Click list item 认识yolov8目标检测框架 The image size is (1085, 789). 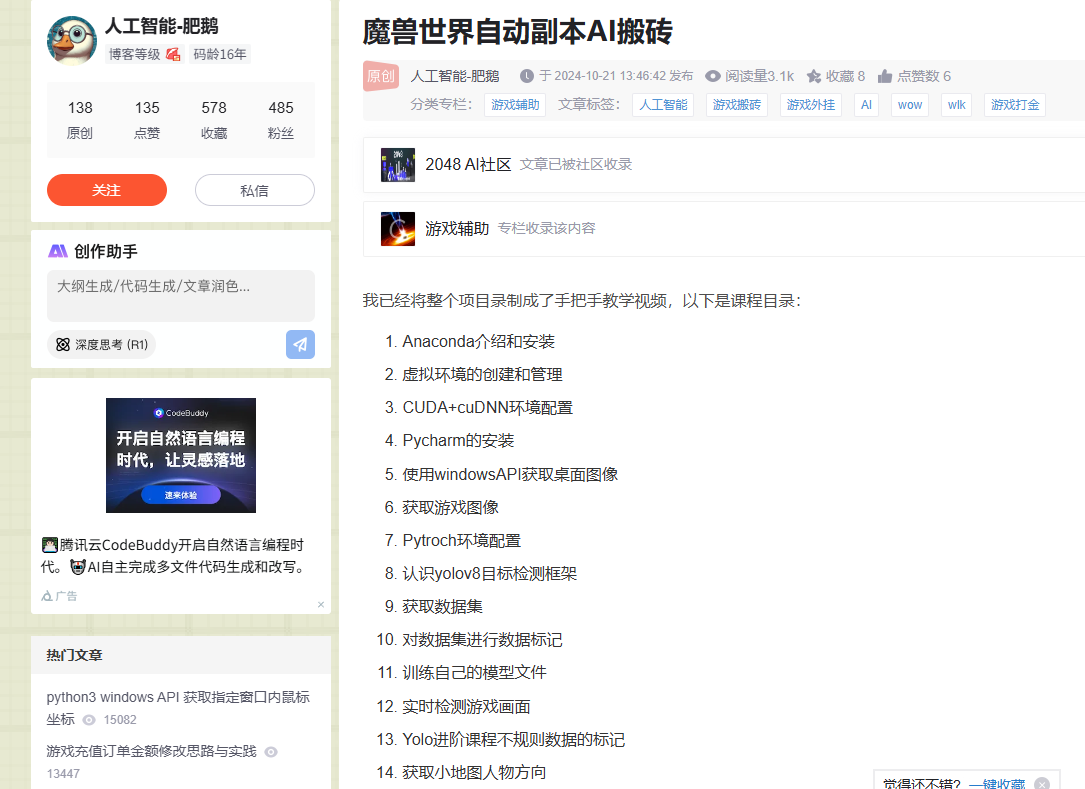490,573
